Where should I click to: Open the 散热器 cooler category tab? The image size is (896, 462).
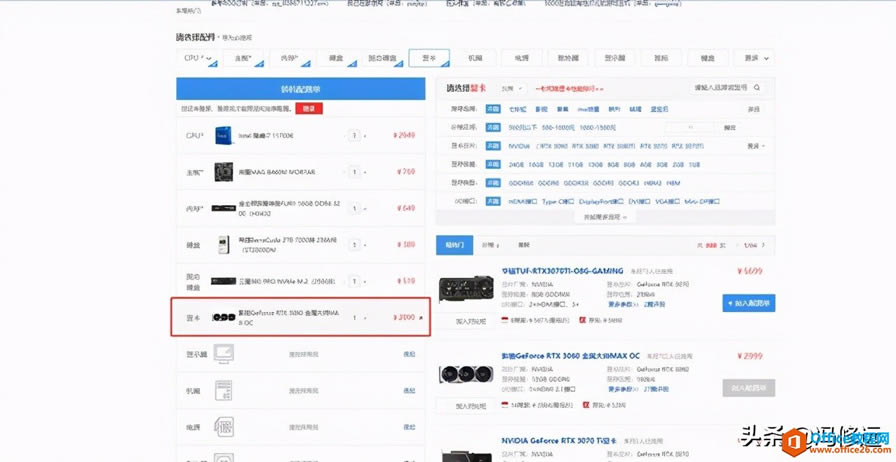(x=568, y=58)
